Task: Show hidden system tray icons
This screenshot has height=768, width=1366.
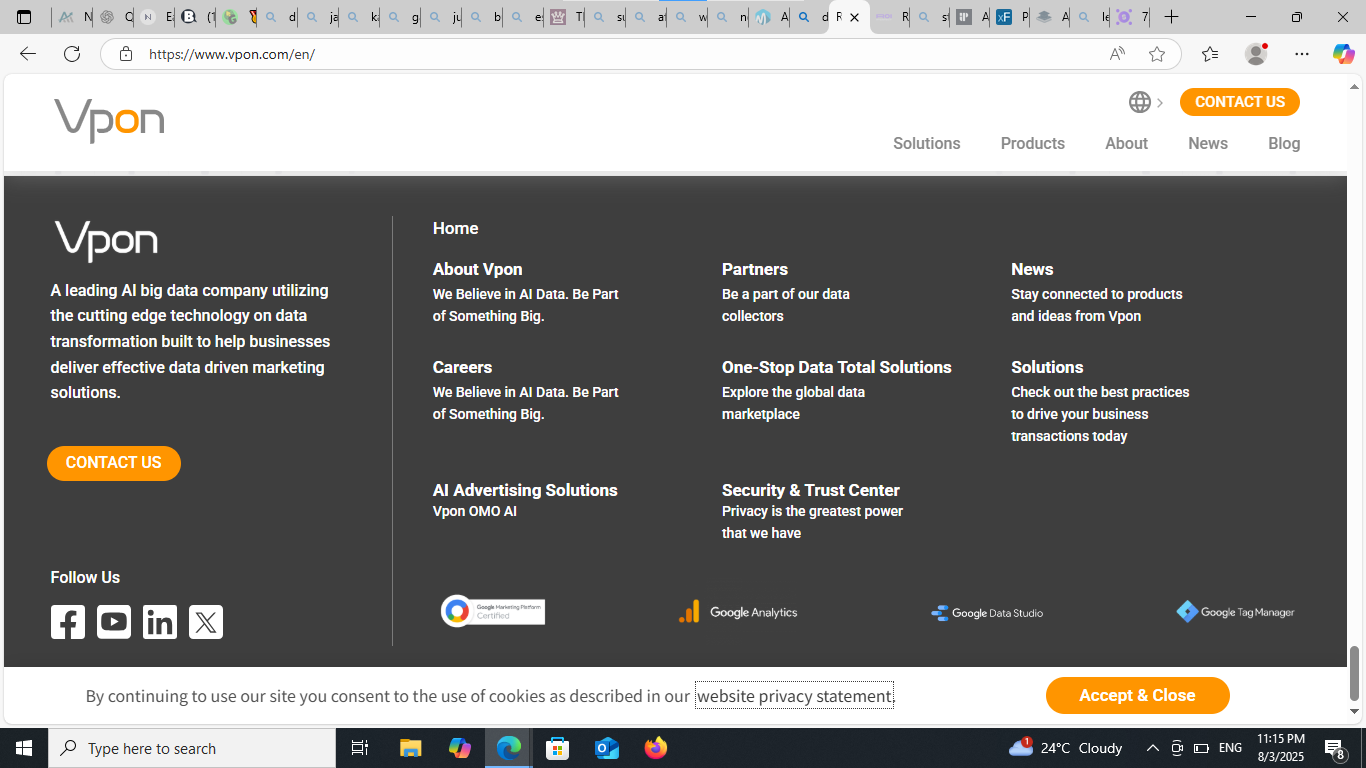Action: pyautogui.click(x=1152, y=748)
